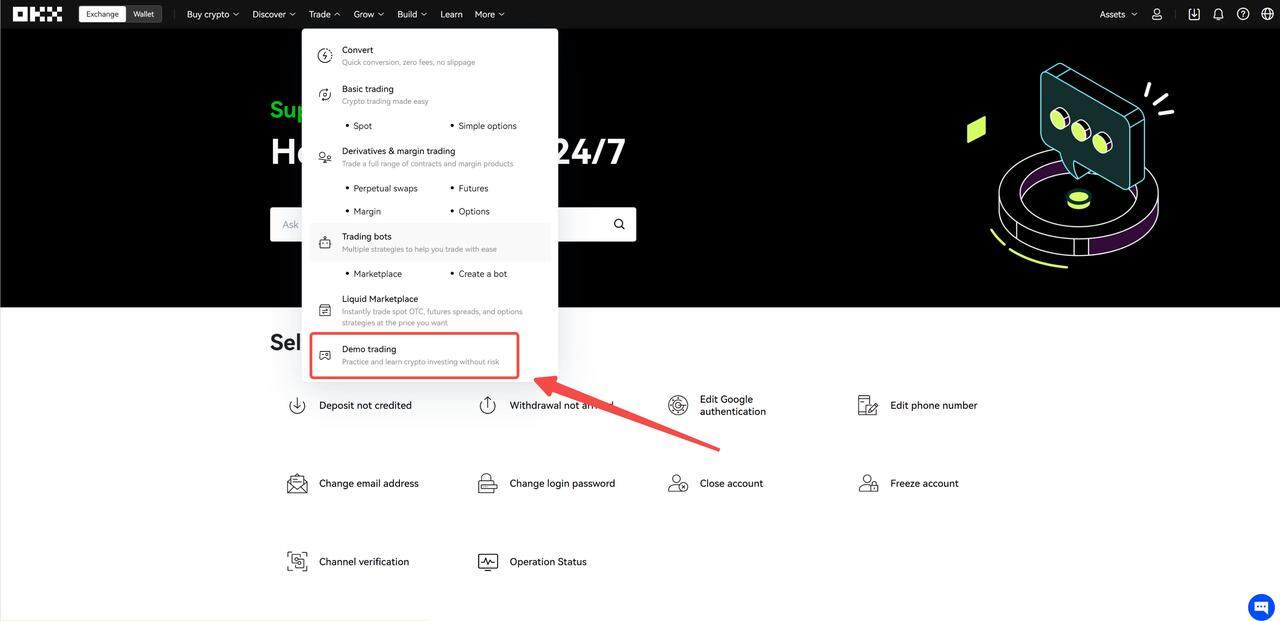Expand the Build menu
The width and height of the screenshot is (1280, 621).
[412, 14]
